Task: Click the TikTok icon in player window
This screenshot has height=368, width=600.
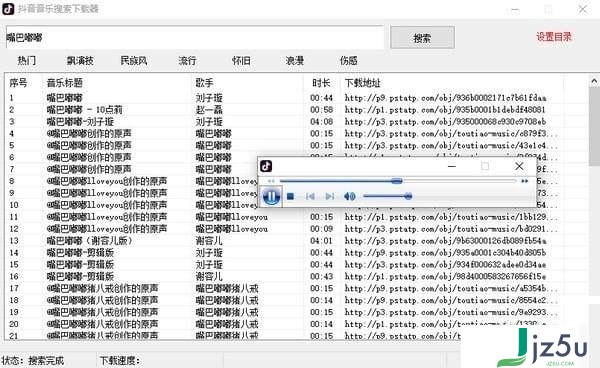Action: coord(266,166)
